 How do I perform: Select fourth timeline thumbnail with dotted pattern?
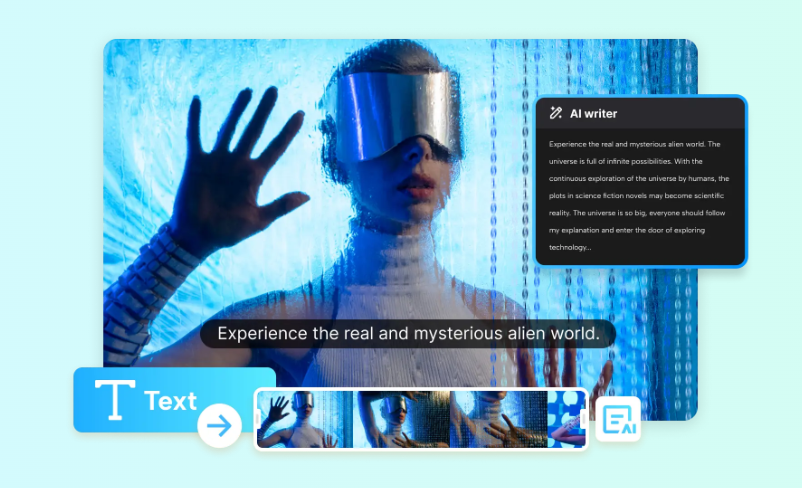(566, 419)
